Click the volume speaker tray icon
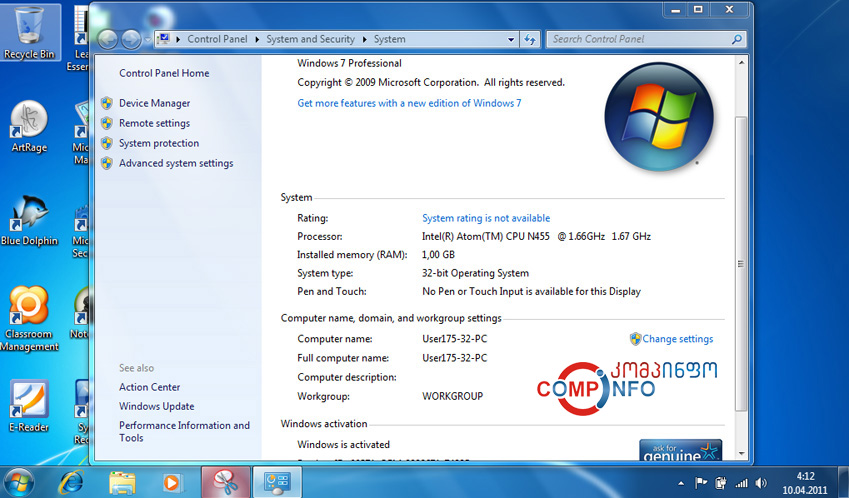Screen dimensions: 849x498 761,483
